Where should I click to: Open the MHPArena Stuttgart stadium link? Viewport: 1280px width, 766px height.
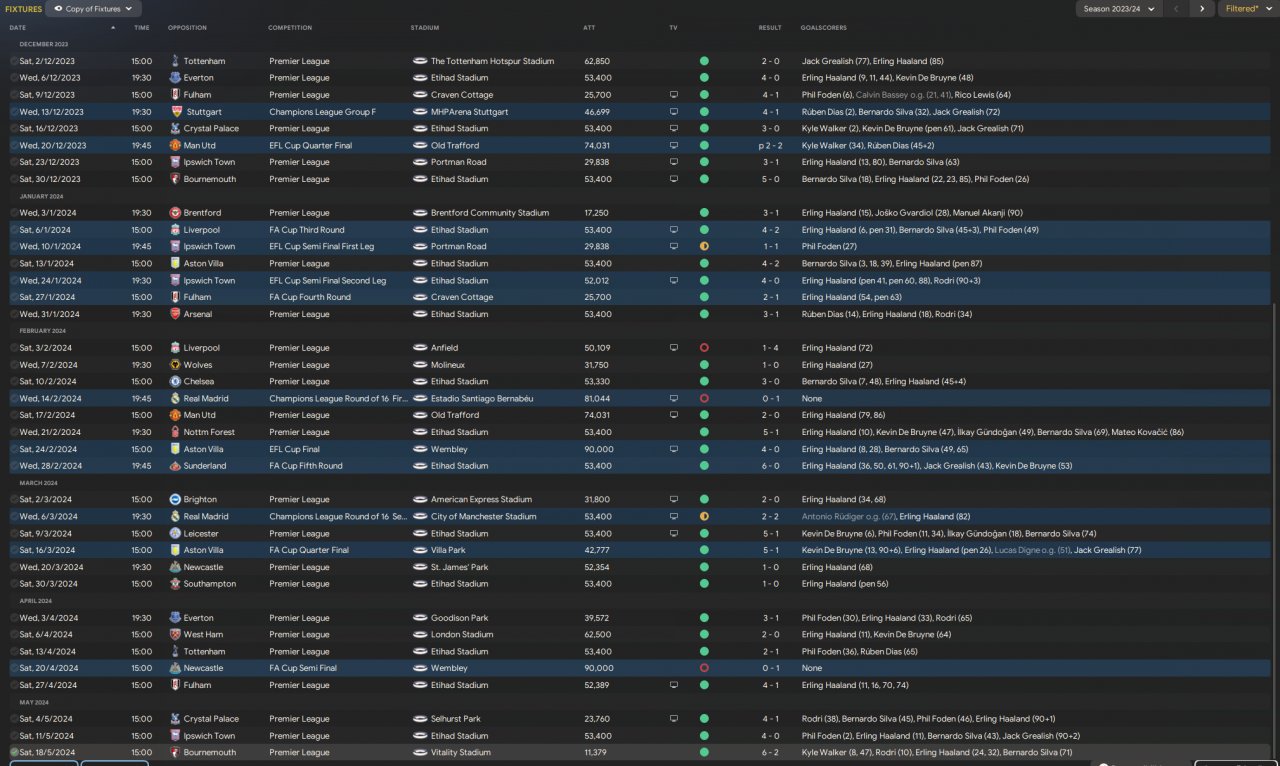click(x=470, y=112)
